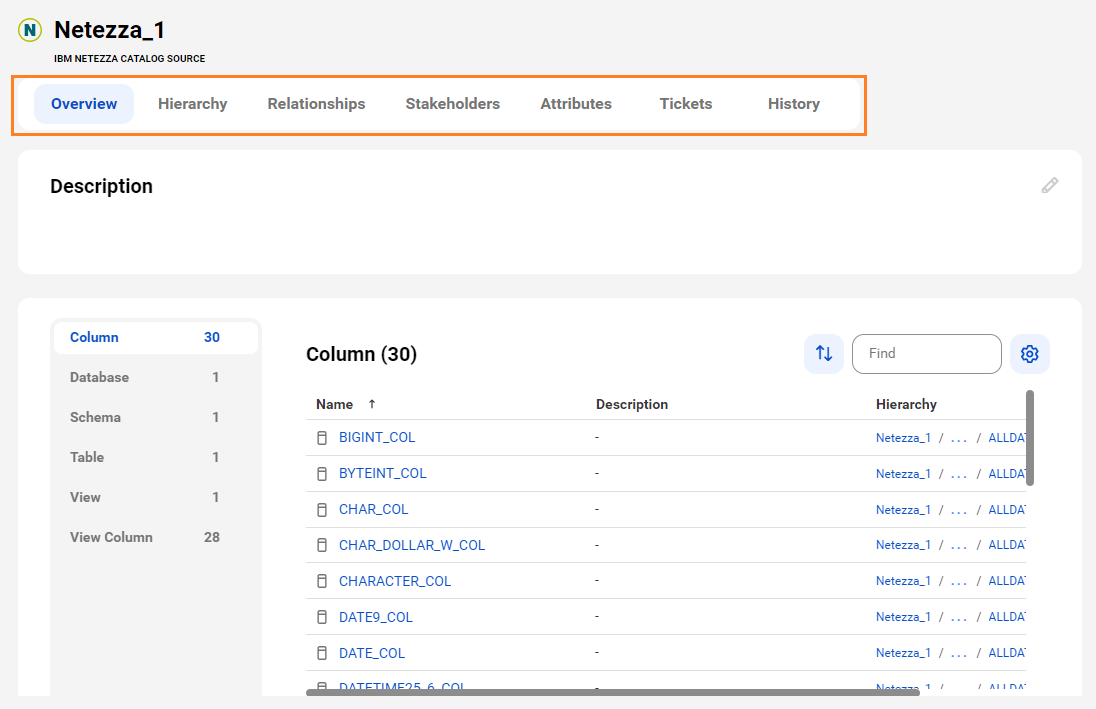Click the Hierarchy column header

tap(906, 404)
